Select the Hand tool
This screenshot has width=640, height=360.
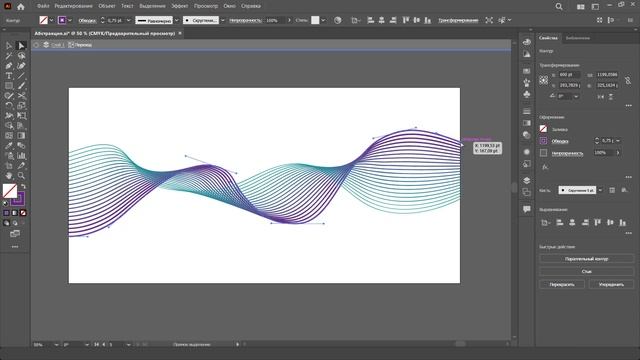tap(9, 176)
